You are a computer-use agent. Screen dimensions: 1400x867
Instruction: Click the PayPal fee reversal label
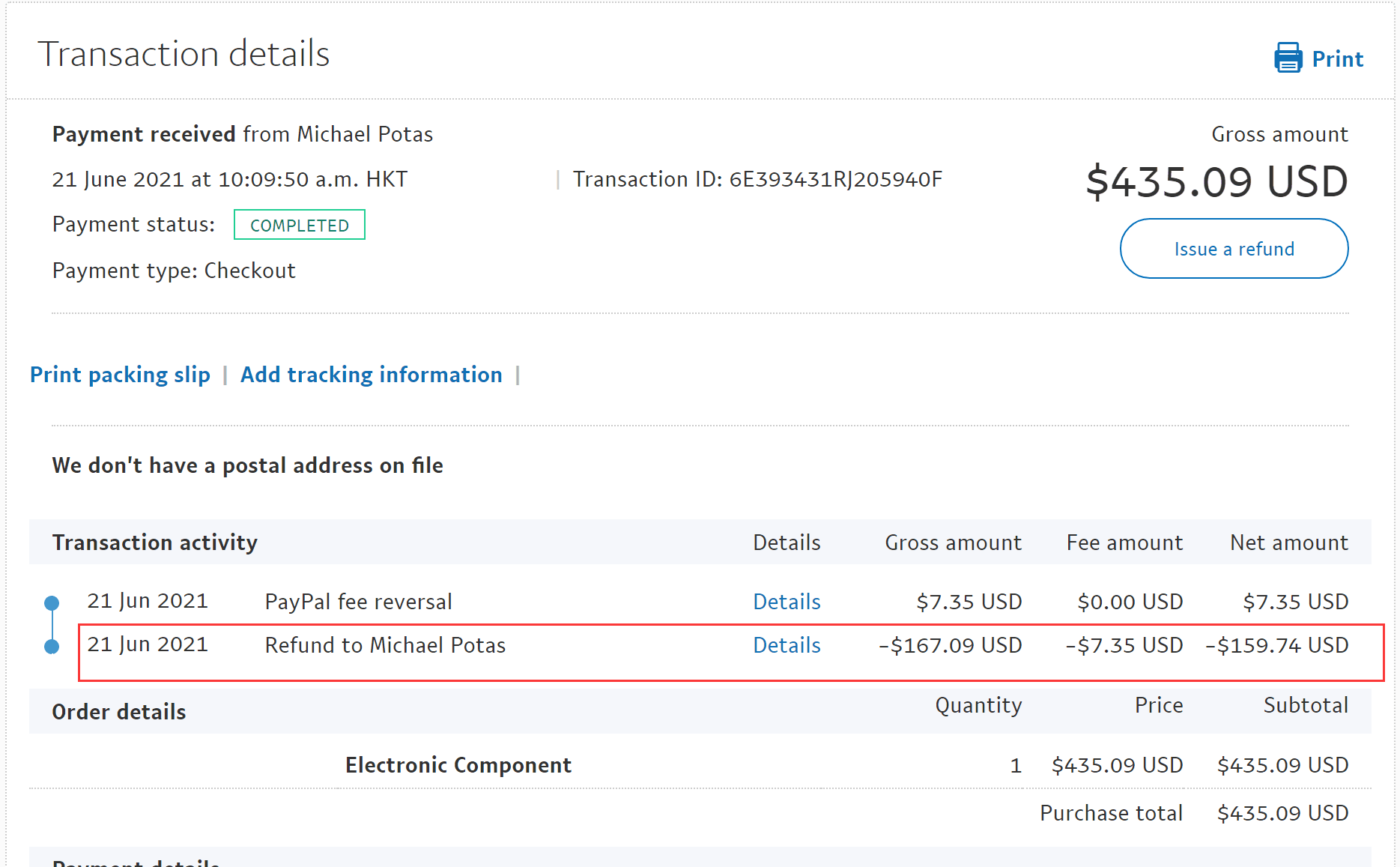click(358, 602)
